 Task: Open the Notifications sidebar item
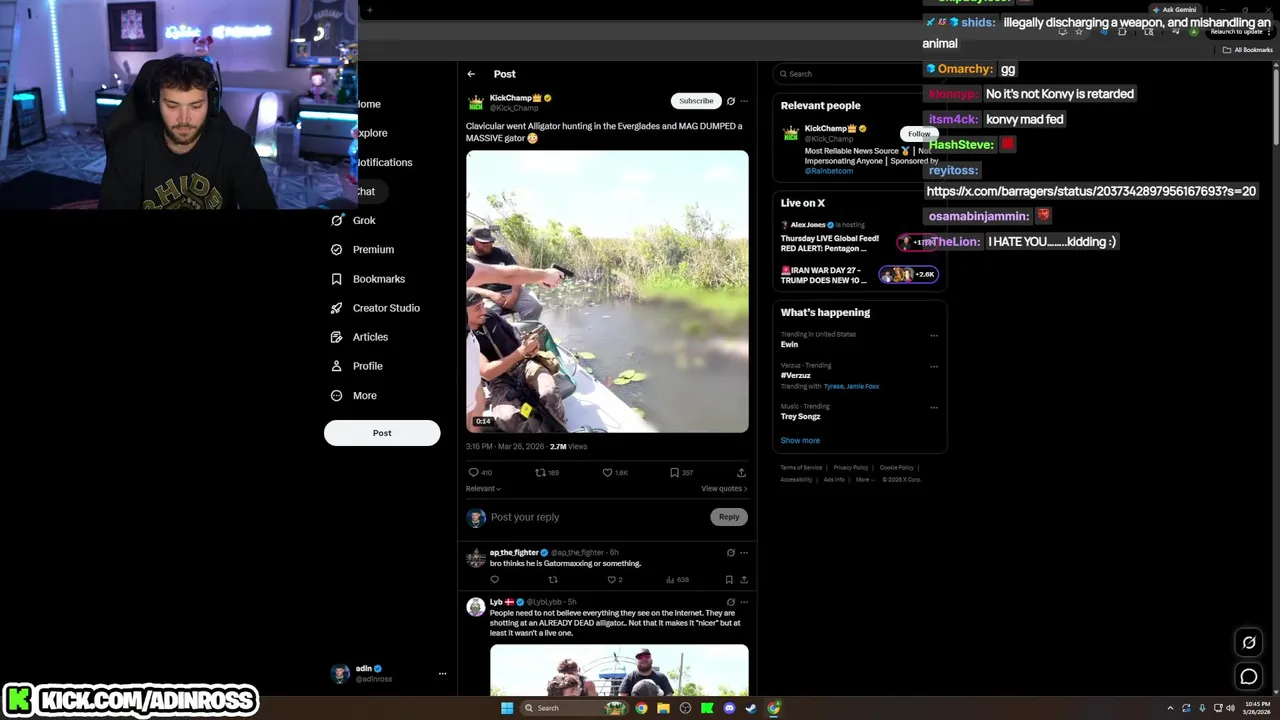[x=384, y=162]
